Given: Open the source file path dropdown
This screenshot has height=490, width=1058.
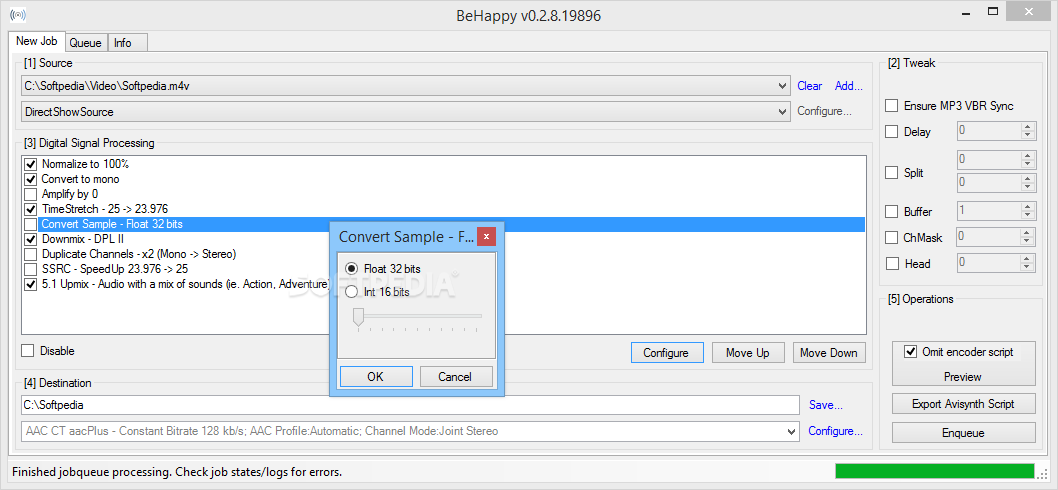Looking at the screenshot, I should coord(782,86).
